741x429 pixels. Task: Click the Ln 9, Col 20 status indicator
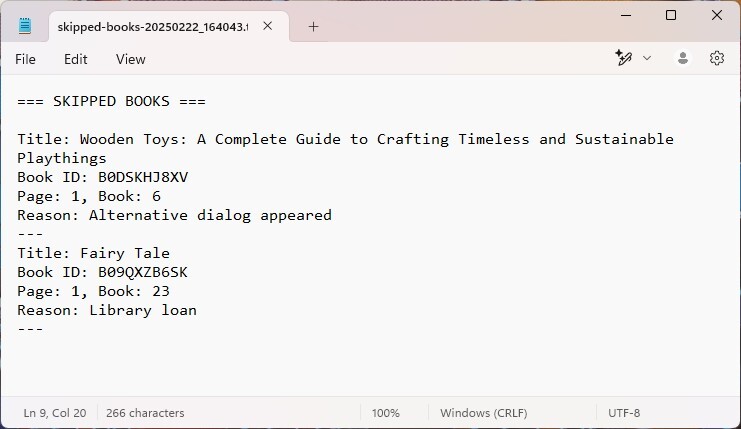click(55, 413)
